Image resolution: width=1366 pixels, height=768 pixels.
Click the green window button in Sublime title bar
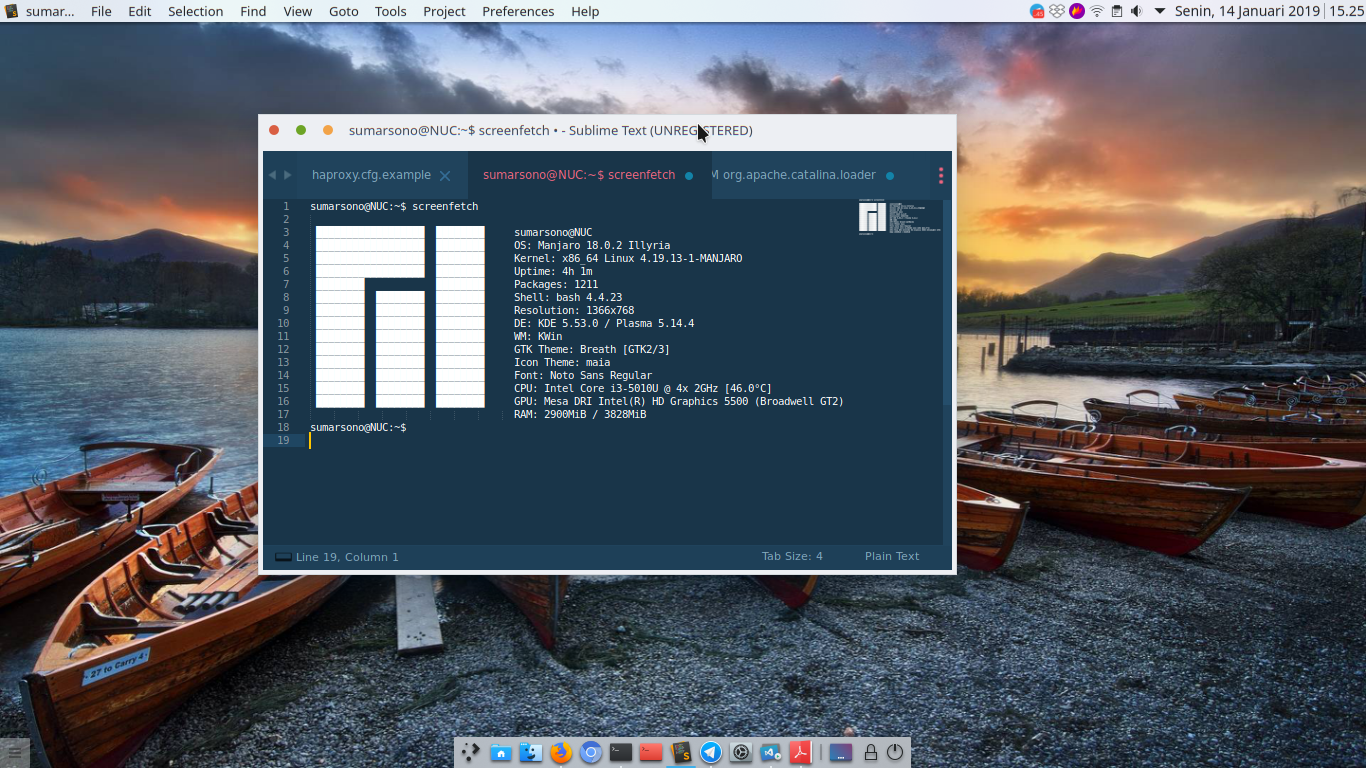[301, 130]
